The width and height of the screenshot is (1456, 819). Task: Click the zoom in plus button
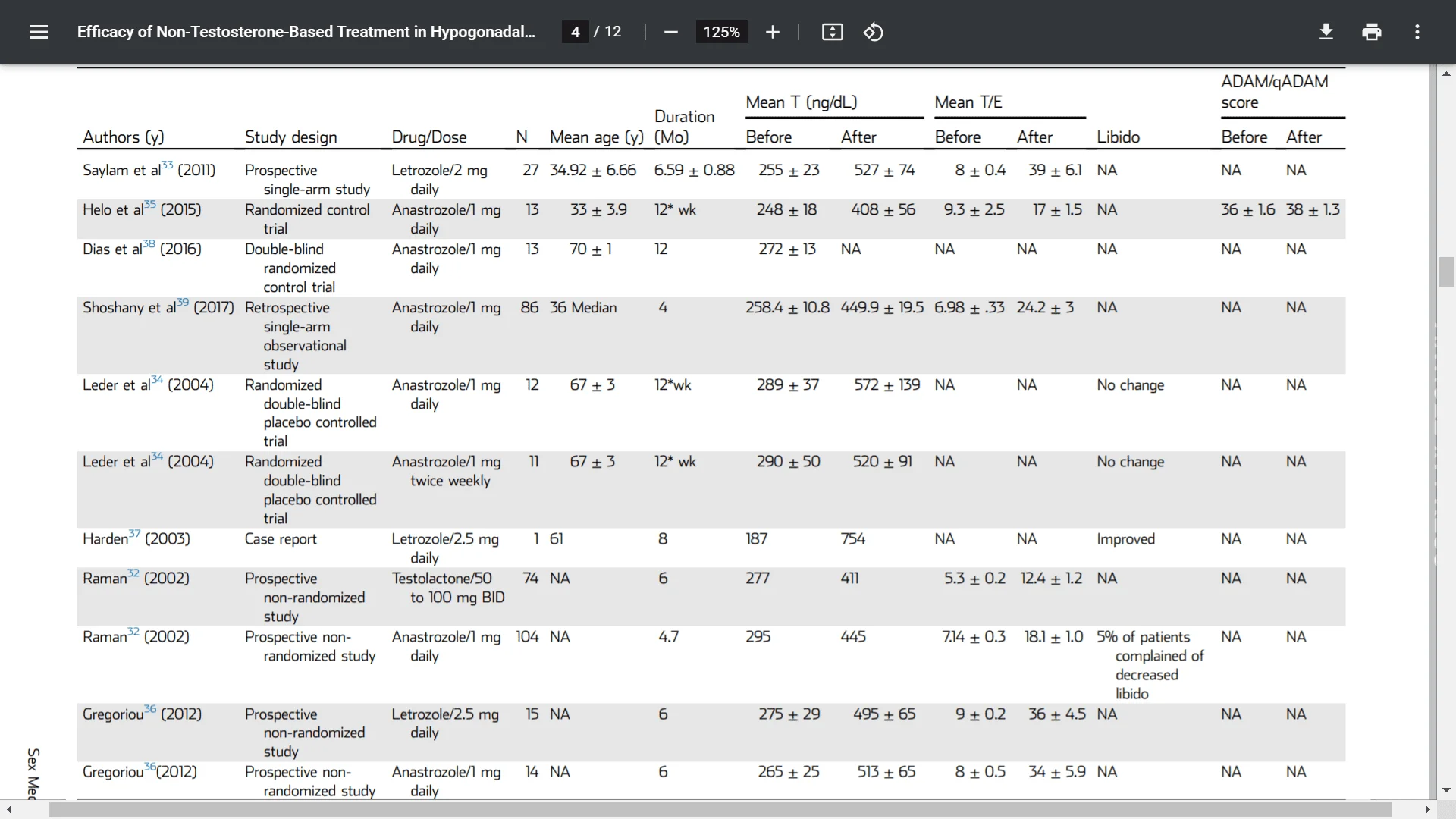(772, 32)
